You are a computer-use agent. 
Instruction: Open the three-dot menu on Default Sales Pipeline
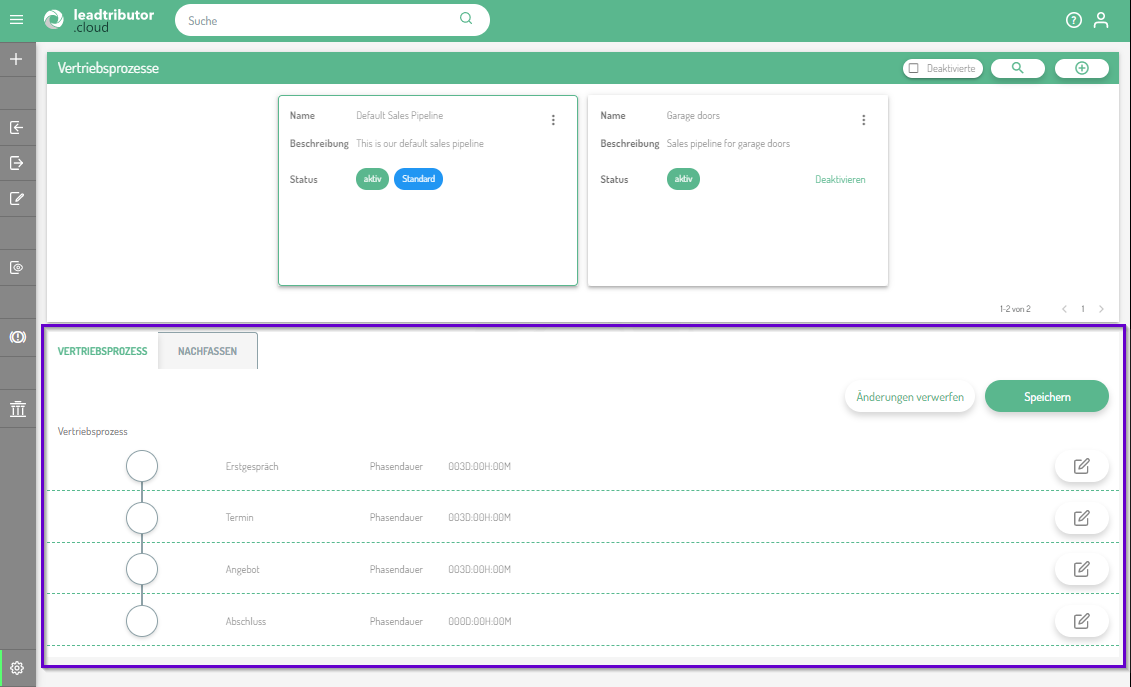point(553,120)
